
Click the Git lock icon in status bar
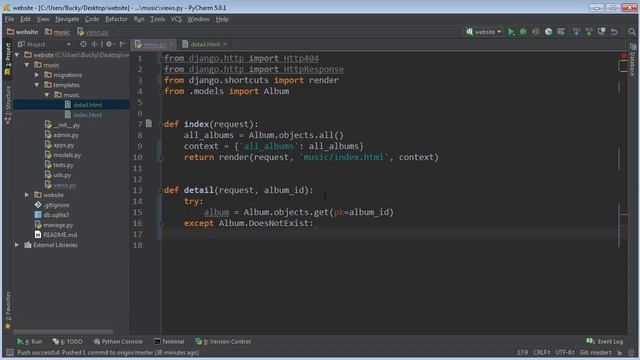pyautogui.click(x=620, y=352)
